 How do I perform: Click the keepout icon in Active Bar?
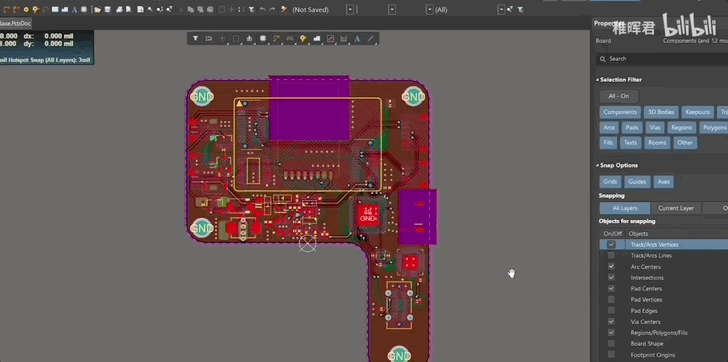[x=330, y=39]
